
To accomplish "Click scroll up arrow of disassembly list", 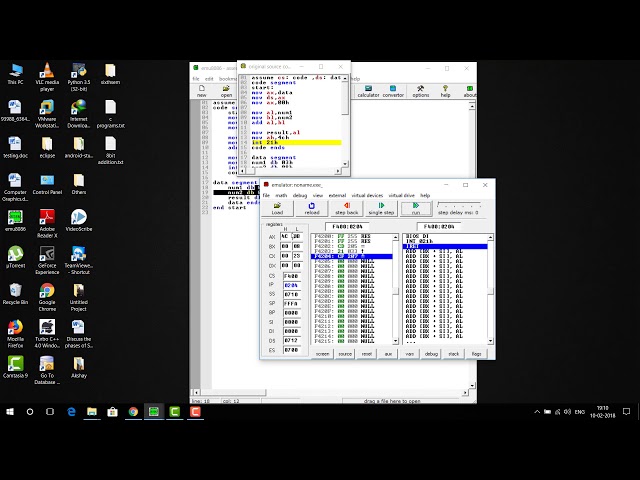I will [x=490, y=237].
